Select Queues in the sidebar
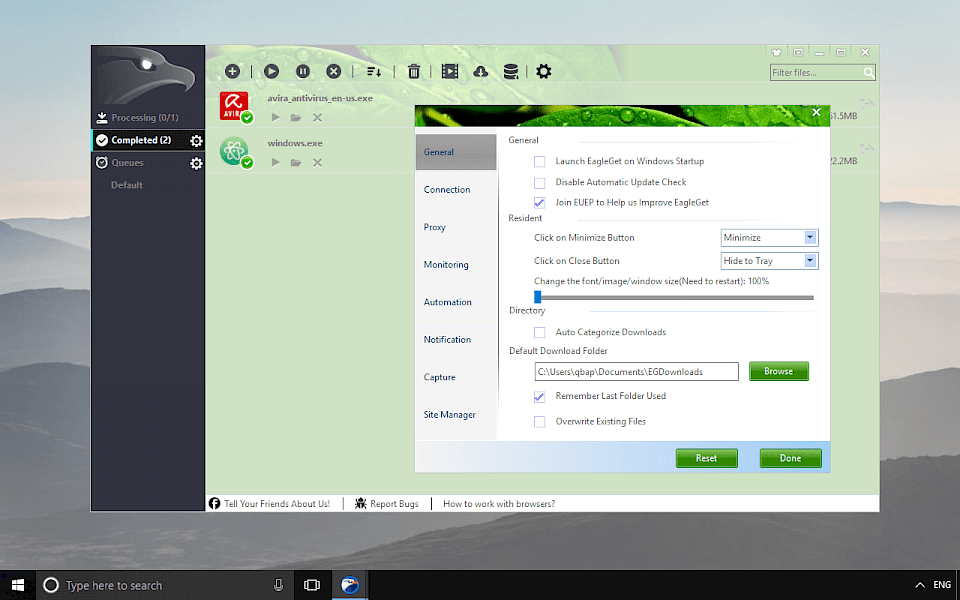This screenshot has height=600, width=960. tap(127, 163)
